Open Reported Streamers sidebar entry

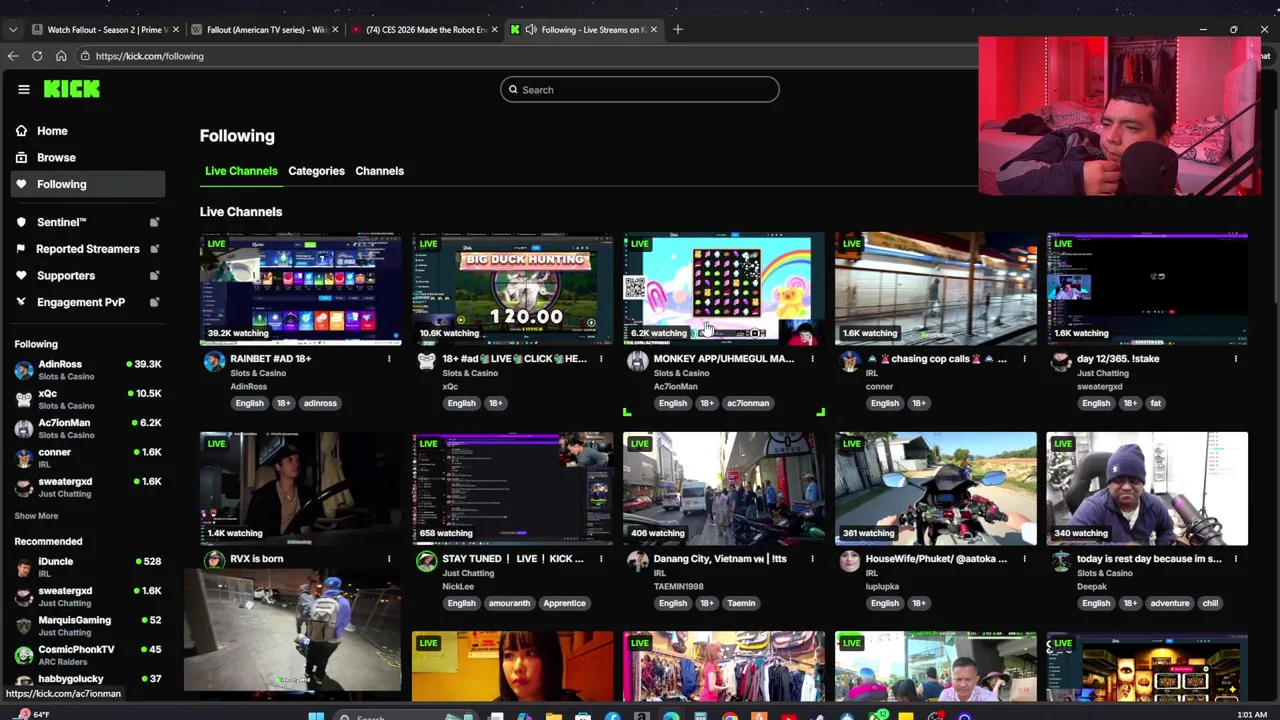[87, 249]
